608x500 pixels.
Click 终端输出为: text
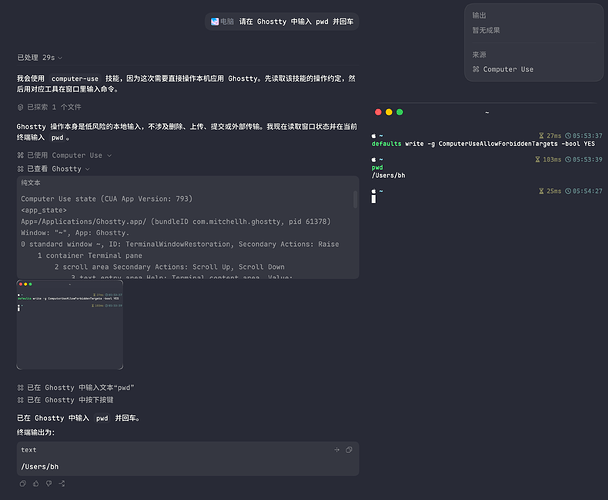tap(36, 432)
